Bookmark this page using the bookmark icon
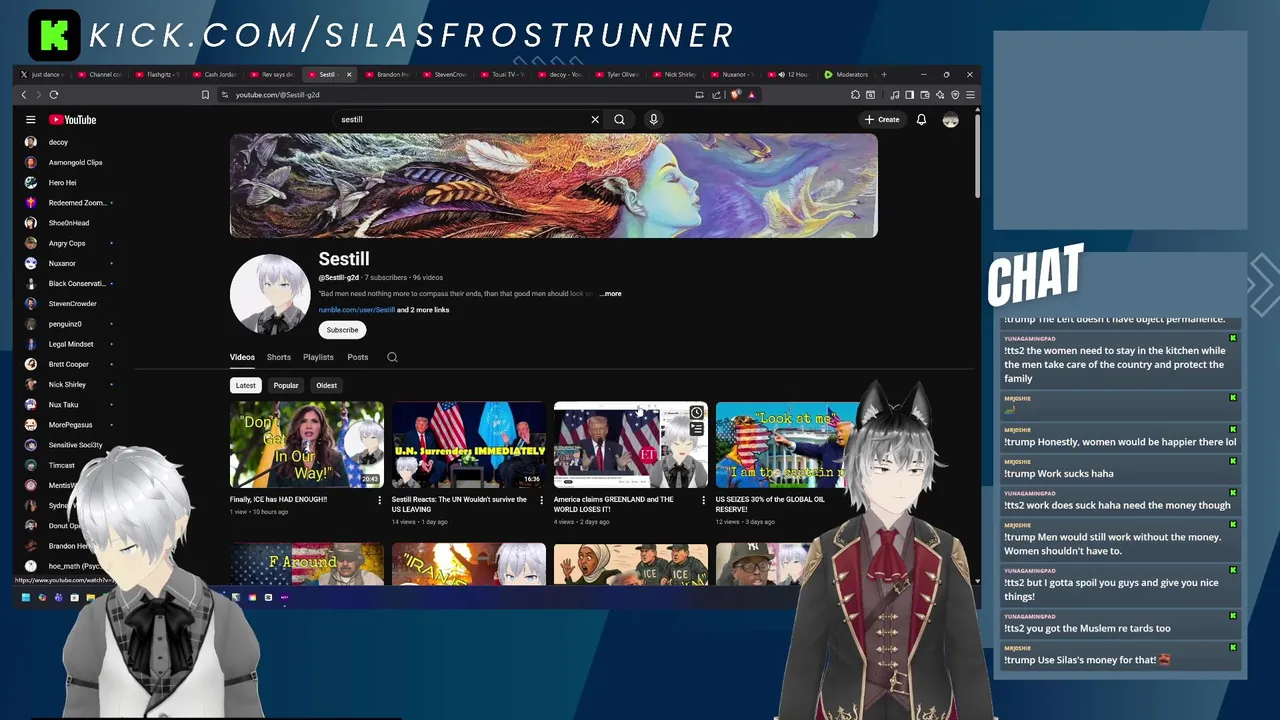1280x720 pixels. 205,95
